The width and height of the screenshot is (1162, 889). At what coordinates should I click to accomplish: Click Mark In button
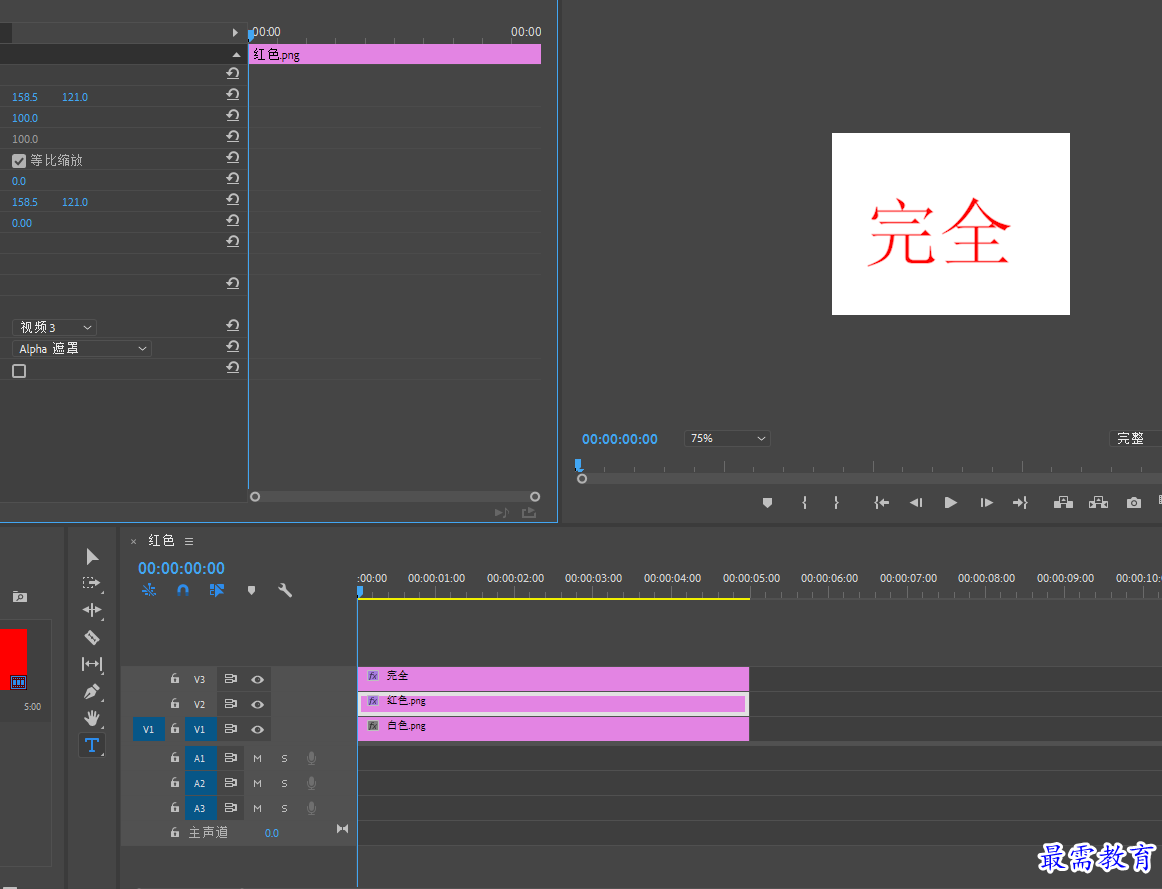point(804,503)
